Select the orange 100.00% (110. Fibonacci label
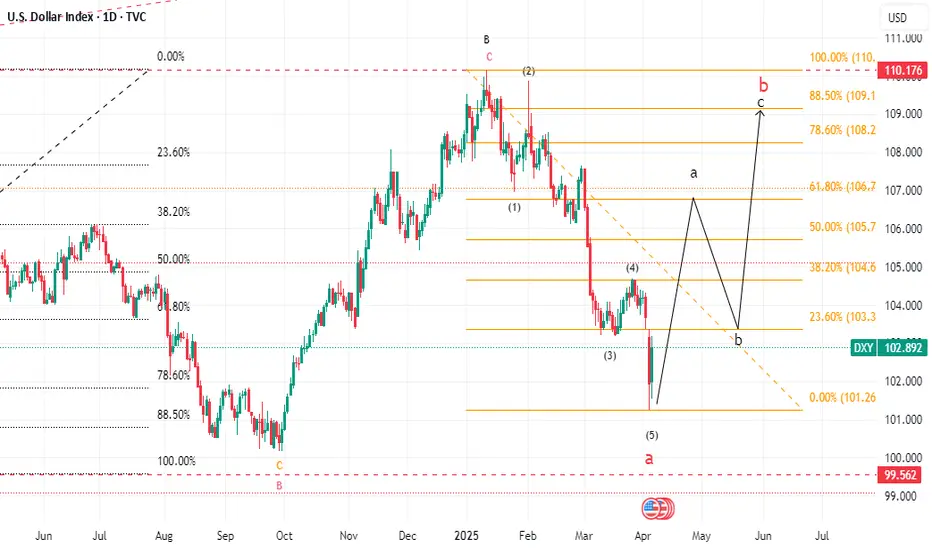The height and width of the screenshot is (550, 932). pyautogui.click(x=842, y=58)
